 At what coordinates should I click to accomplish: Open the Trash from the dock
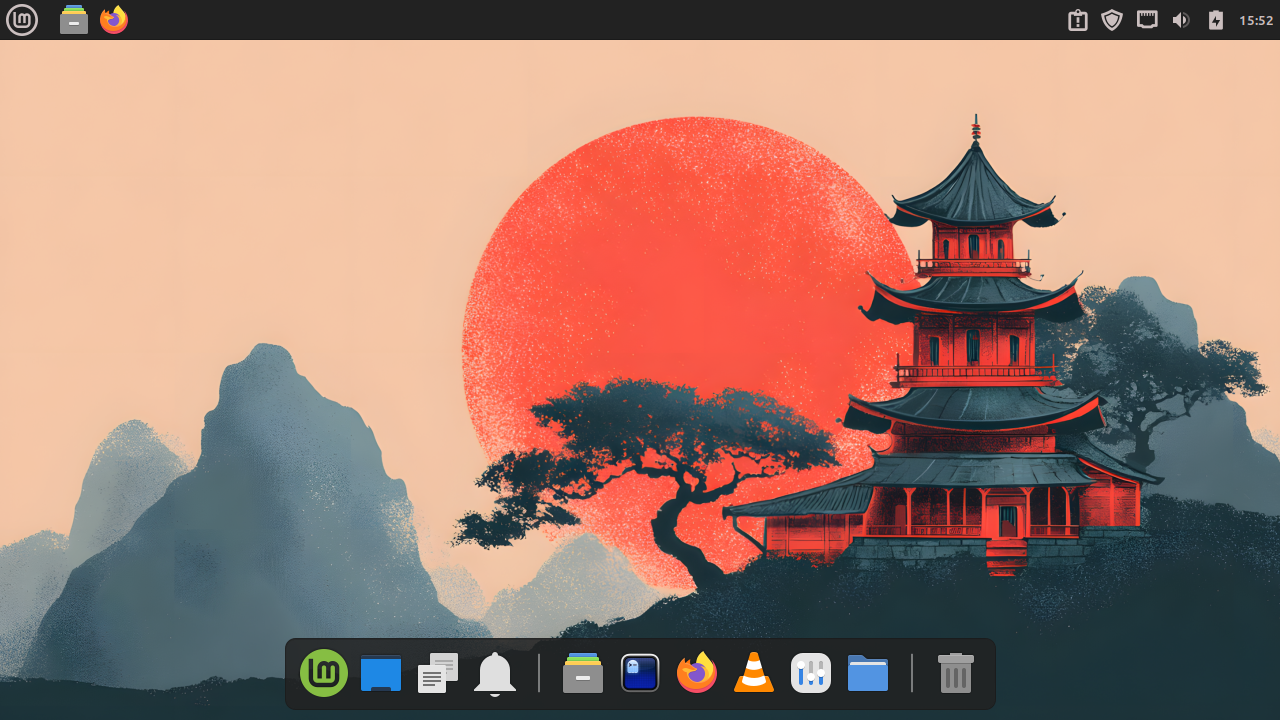tap(954, 673)
